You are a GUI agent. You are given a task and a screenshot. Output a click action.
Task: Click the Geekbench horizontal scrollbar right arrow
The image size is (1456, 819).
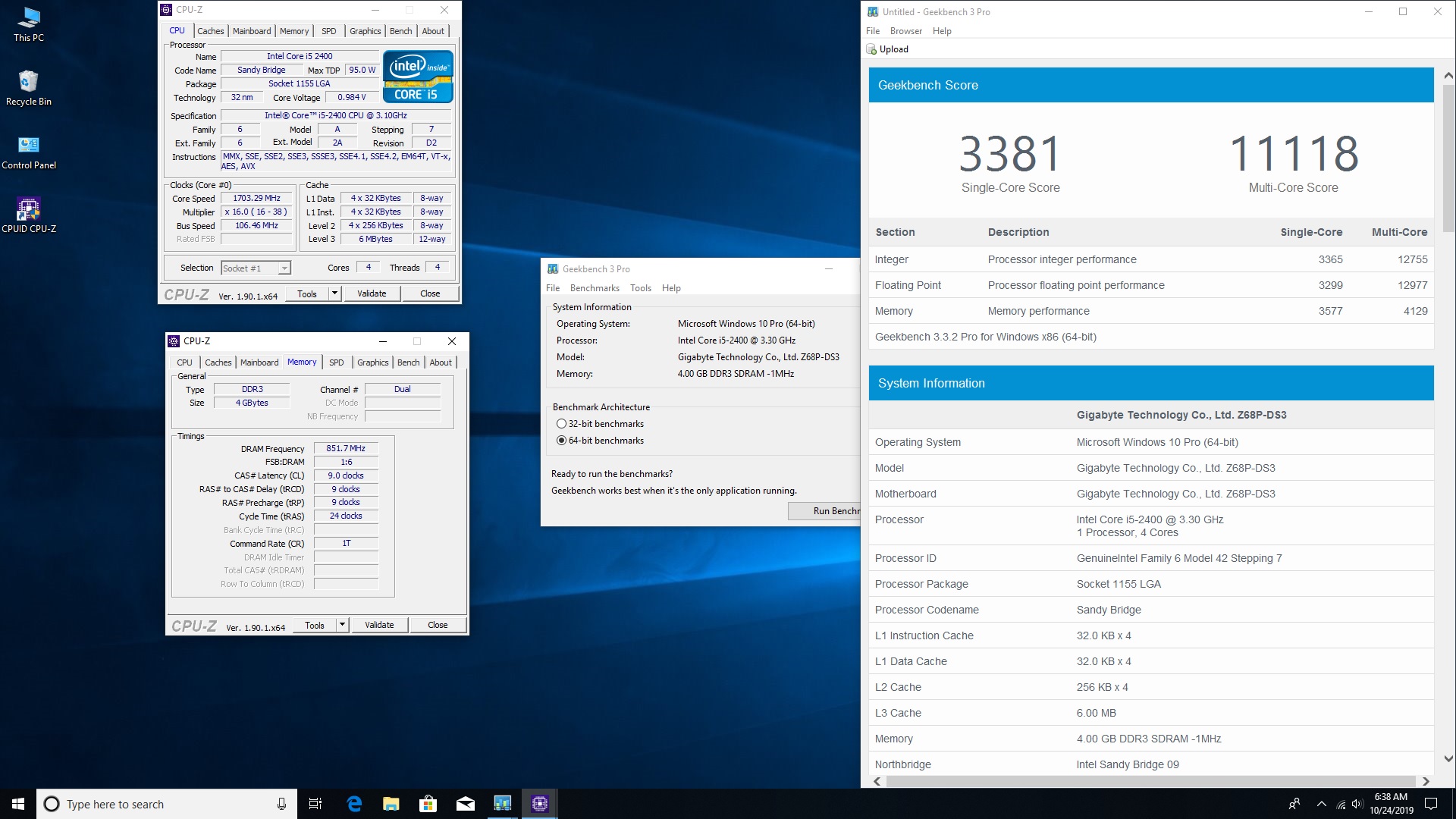click(1426, 781)
